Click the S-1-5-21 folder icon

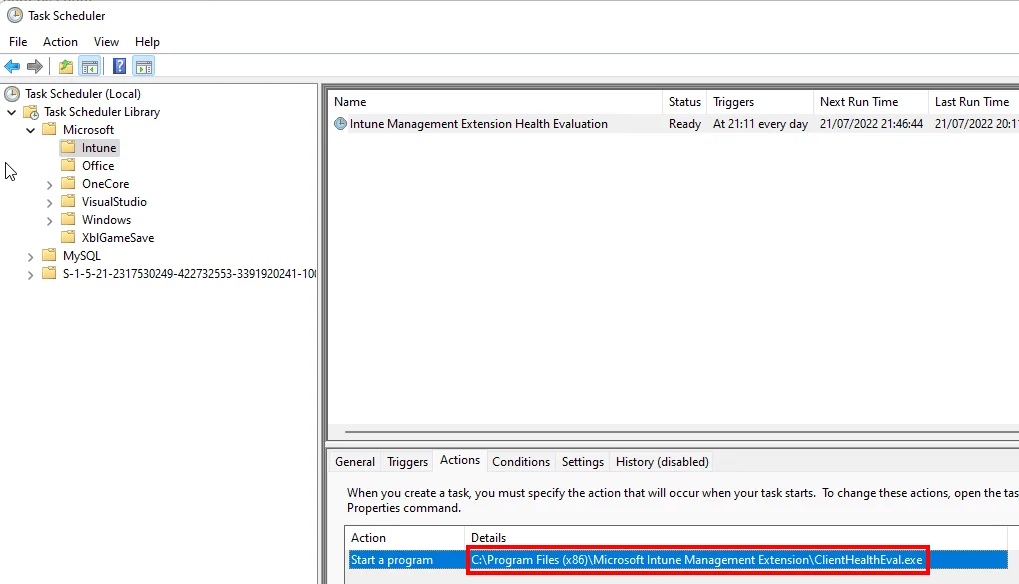(49, 273)
